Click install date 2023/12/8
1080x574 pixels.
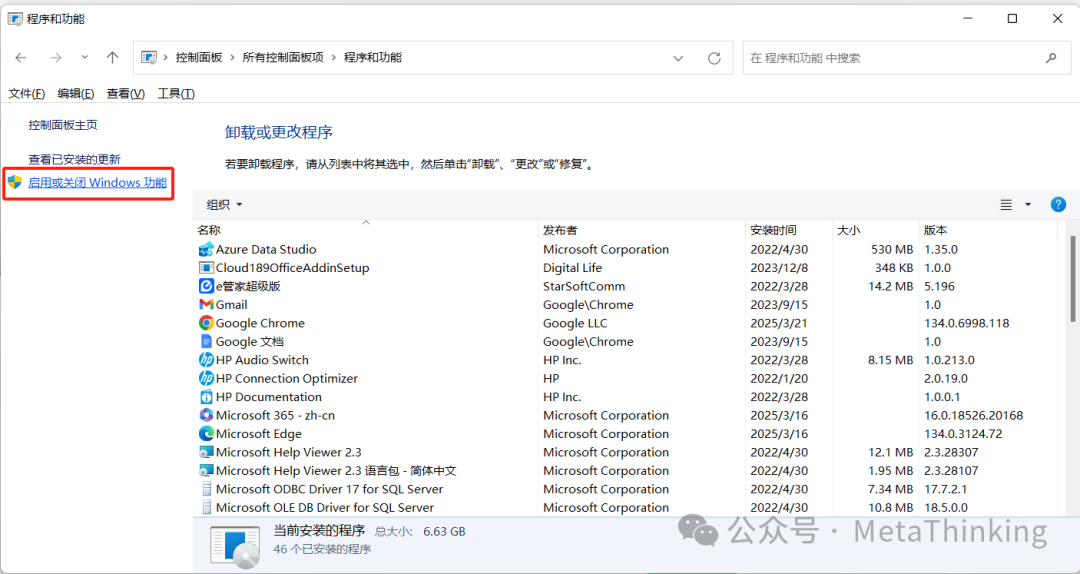[x=780, y=268]
